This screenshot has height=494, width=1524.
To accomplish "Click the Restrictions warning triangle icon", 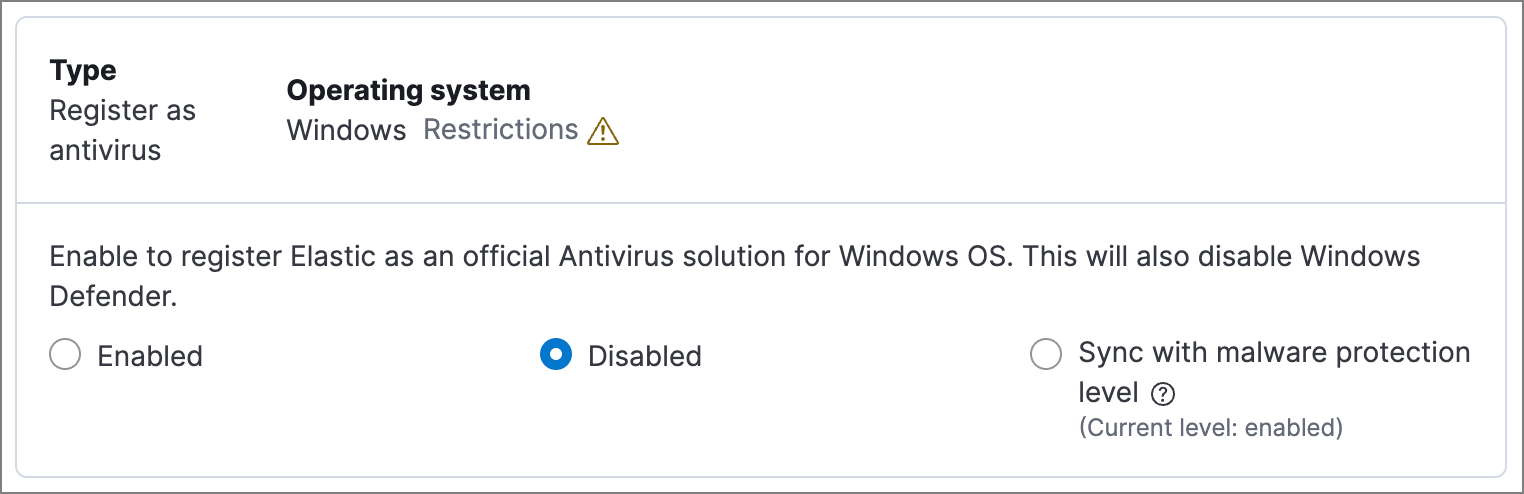I will point(603,131).
